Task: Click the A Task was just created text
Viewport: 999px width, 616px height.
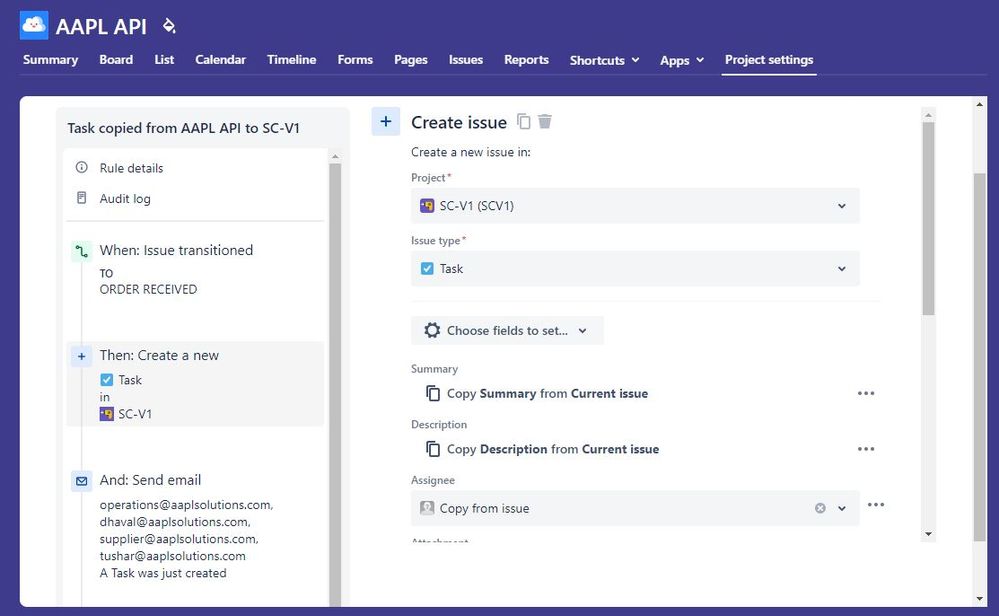Action: (163, 573)
